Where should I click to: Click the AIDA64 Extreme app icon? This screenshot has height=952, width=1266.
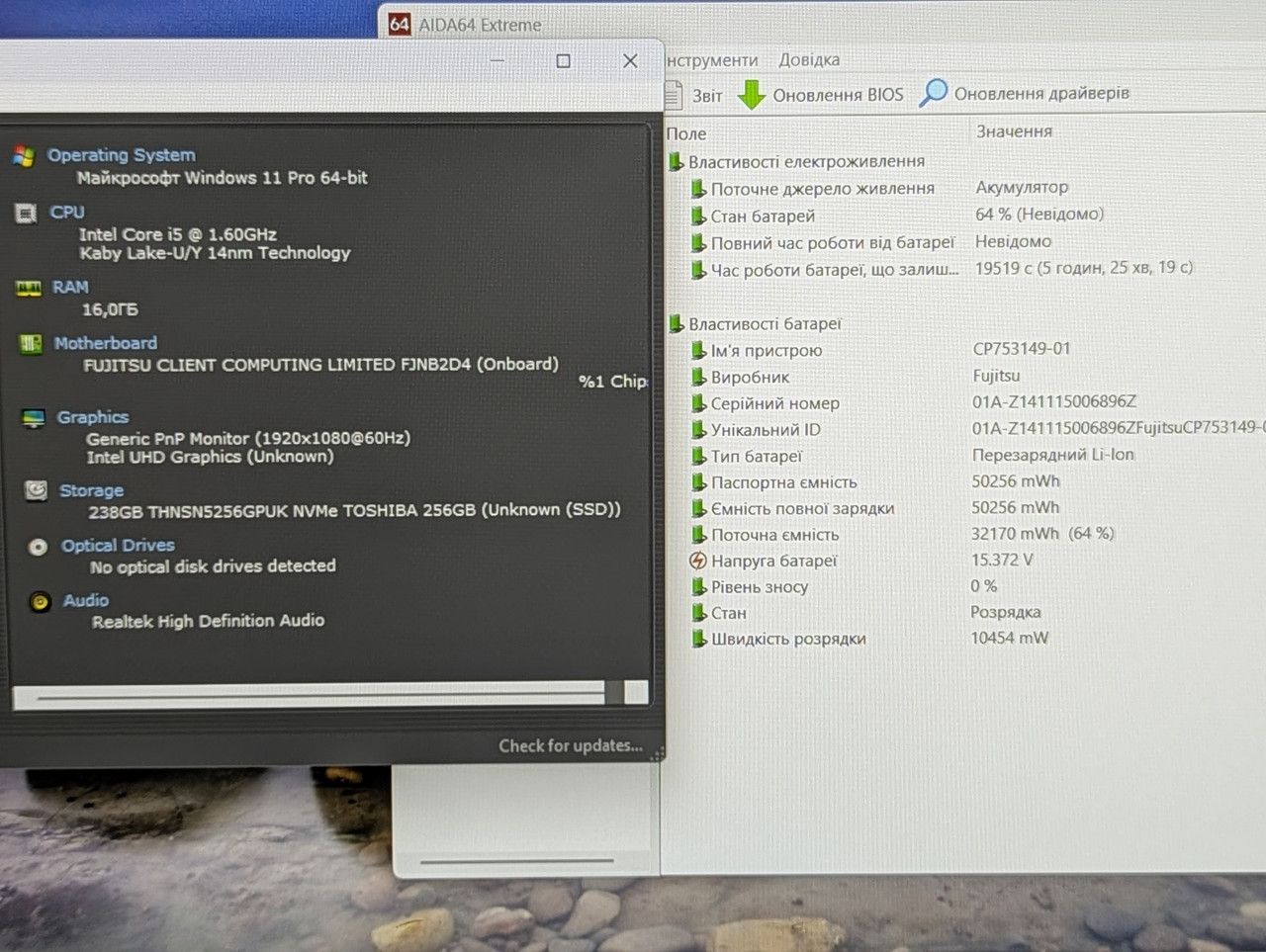click(x=400, y=24)
